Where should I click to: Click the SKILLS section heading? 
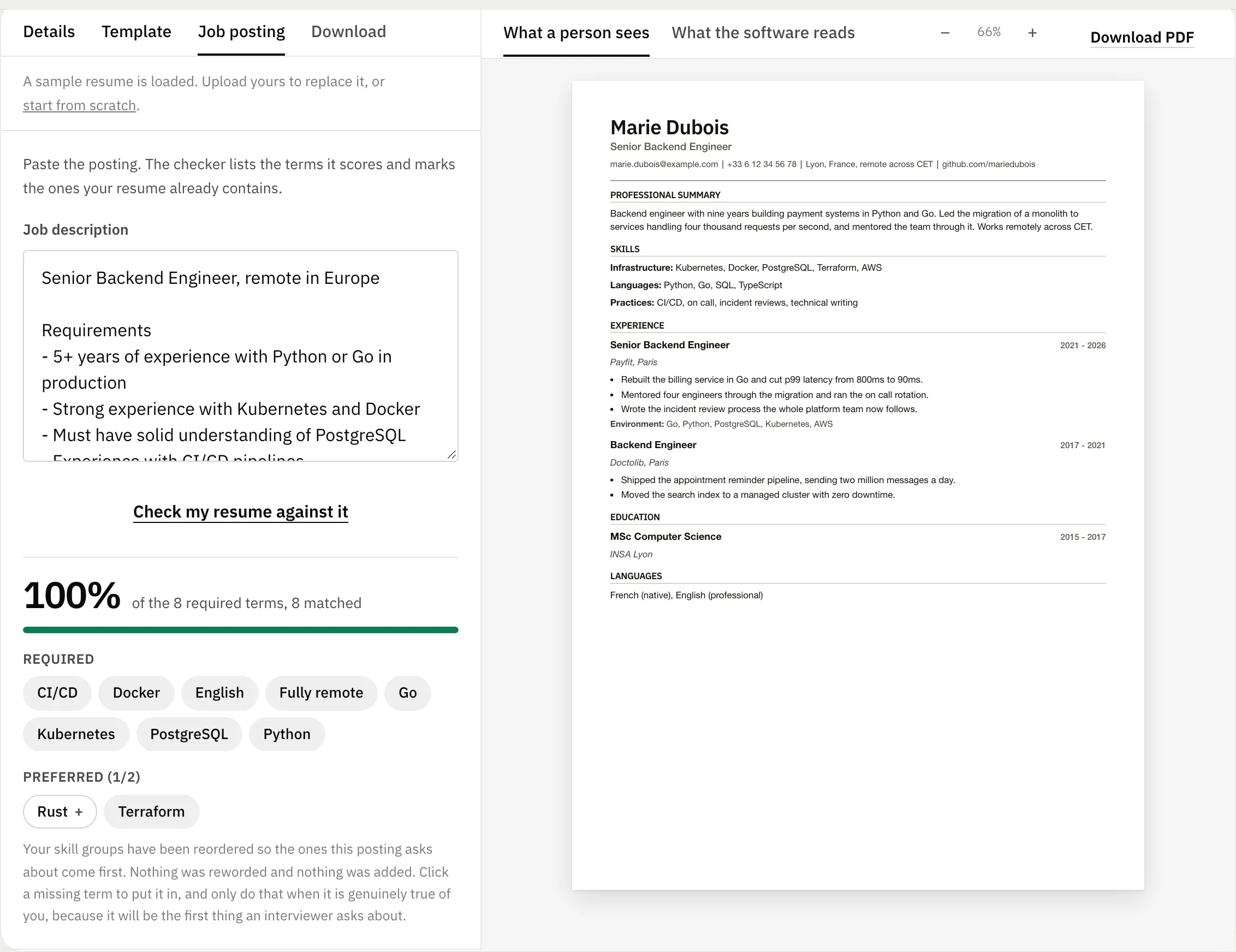coord(625,249)
